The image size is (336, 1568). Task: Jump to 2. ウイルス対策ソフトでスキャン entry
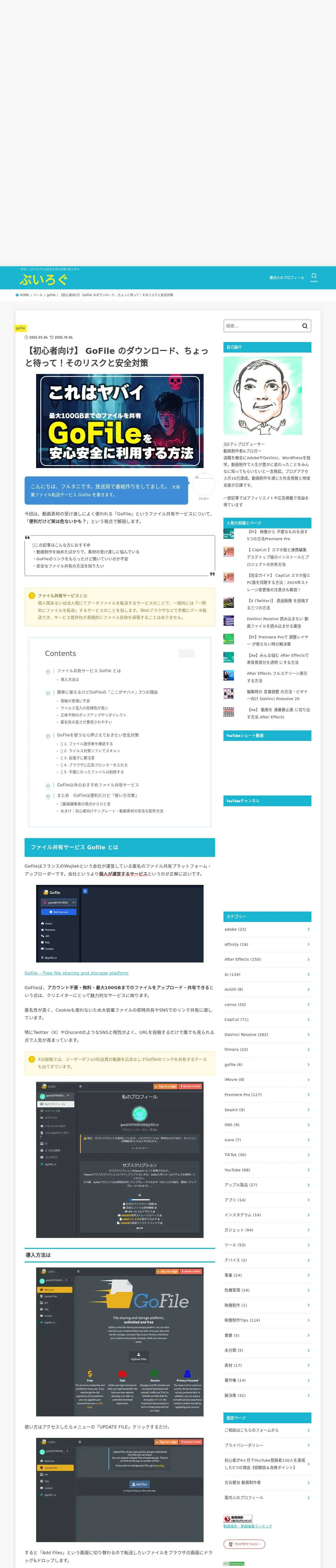[x=90, y=751]
